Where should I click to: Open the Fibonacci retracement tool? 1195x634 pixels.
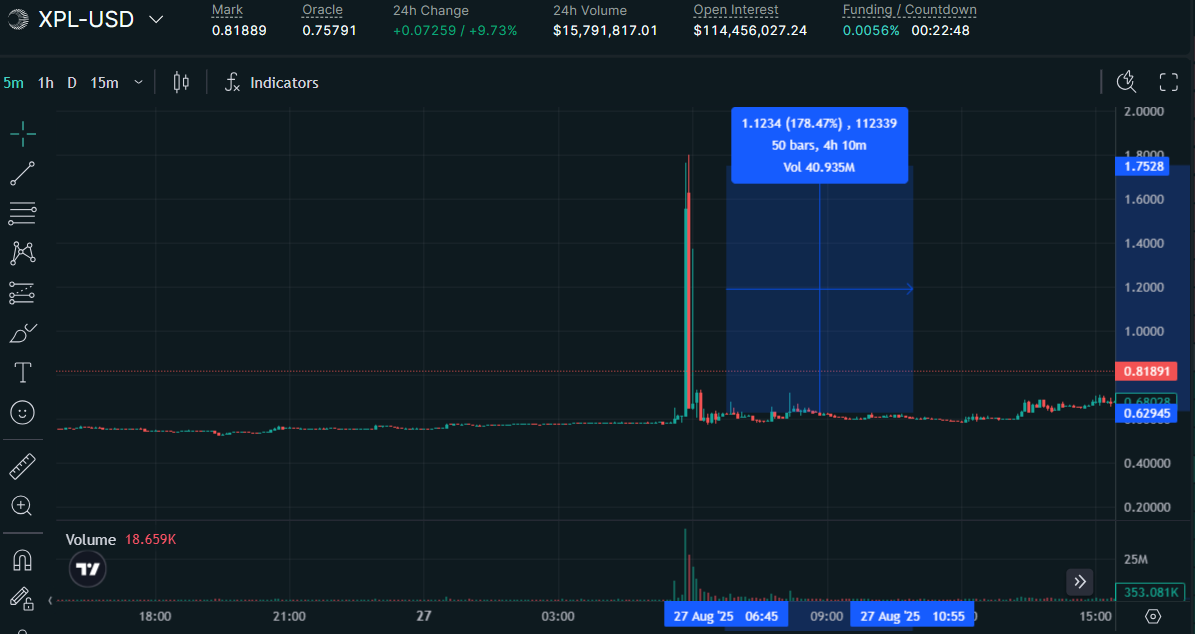tap(22, 213)
